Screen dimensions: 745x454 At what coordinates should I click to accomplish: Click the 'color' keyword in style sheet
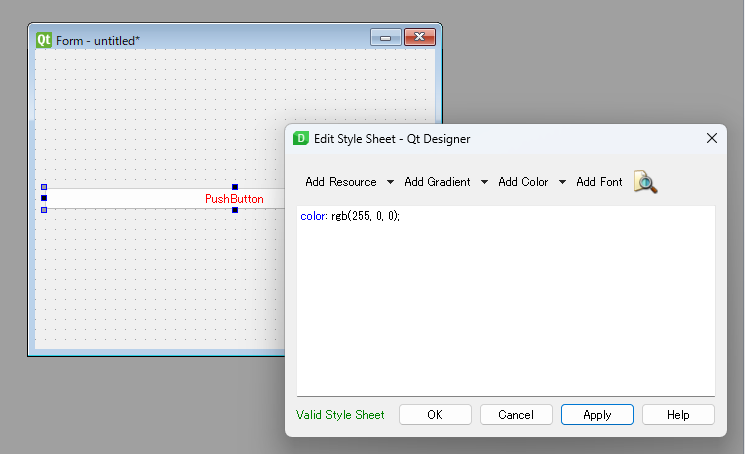(313, 216)
